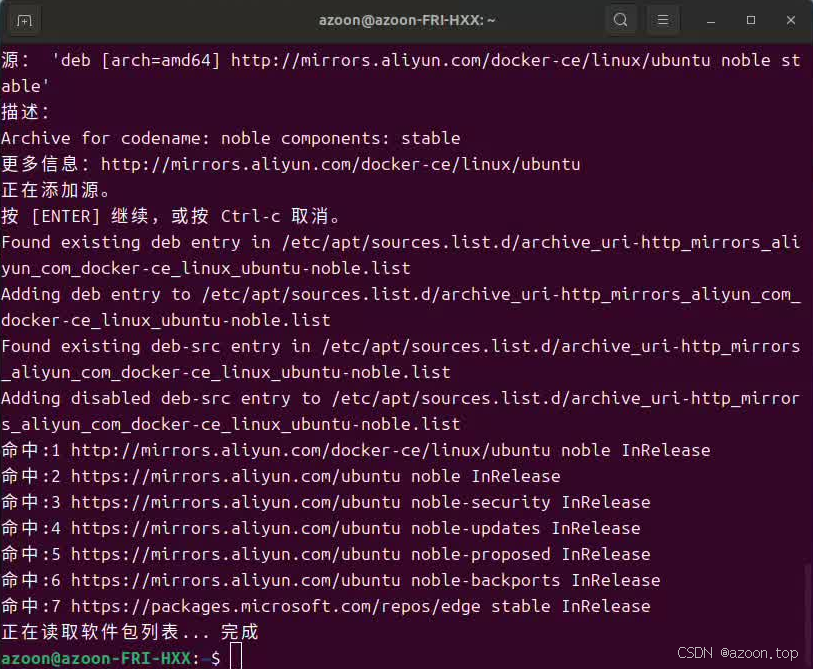Click 命中:3 noble-security InRelease line
The image size is (813, 669).
tap(326, 502)
